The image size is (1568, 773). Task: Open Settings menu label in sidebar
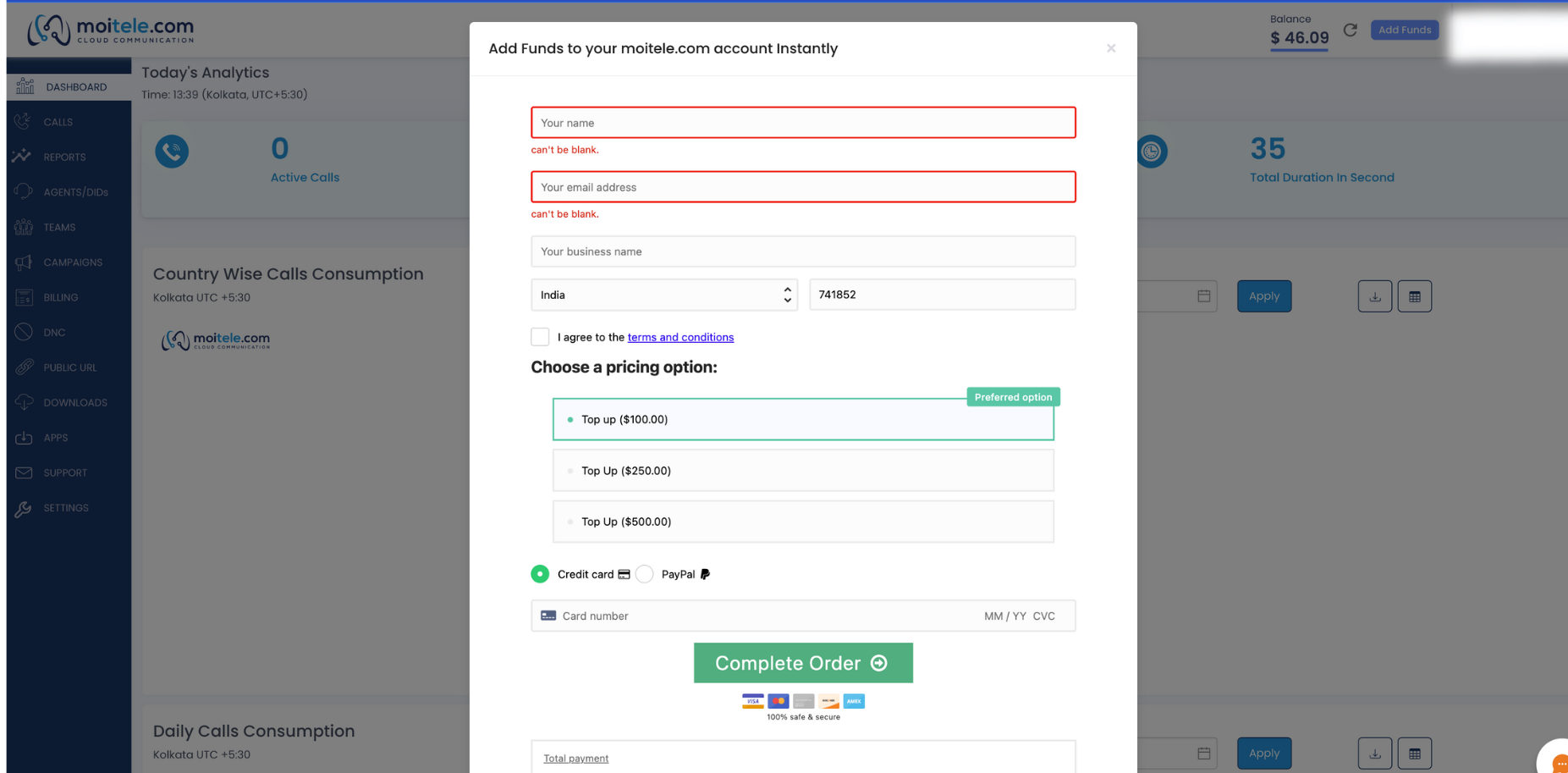pyautogui.click(x=66, y=508)
